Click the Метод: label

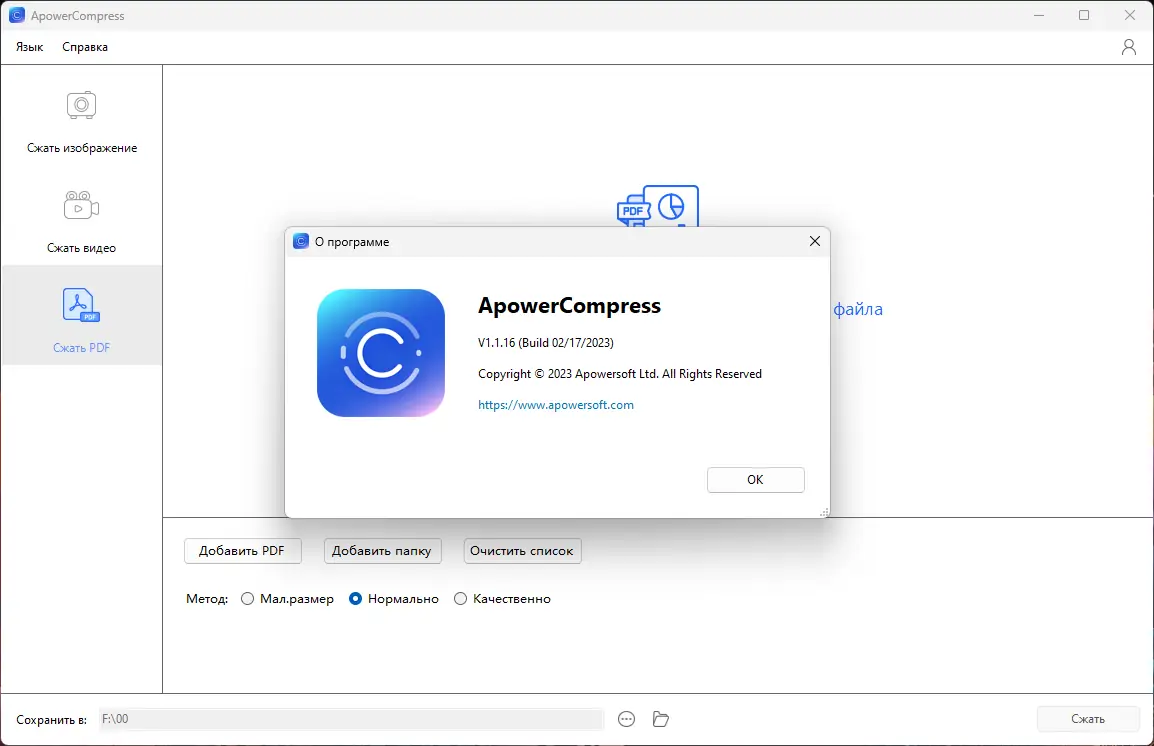207,599
